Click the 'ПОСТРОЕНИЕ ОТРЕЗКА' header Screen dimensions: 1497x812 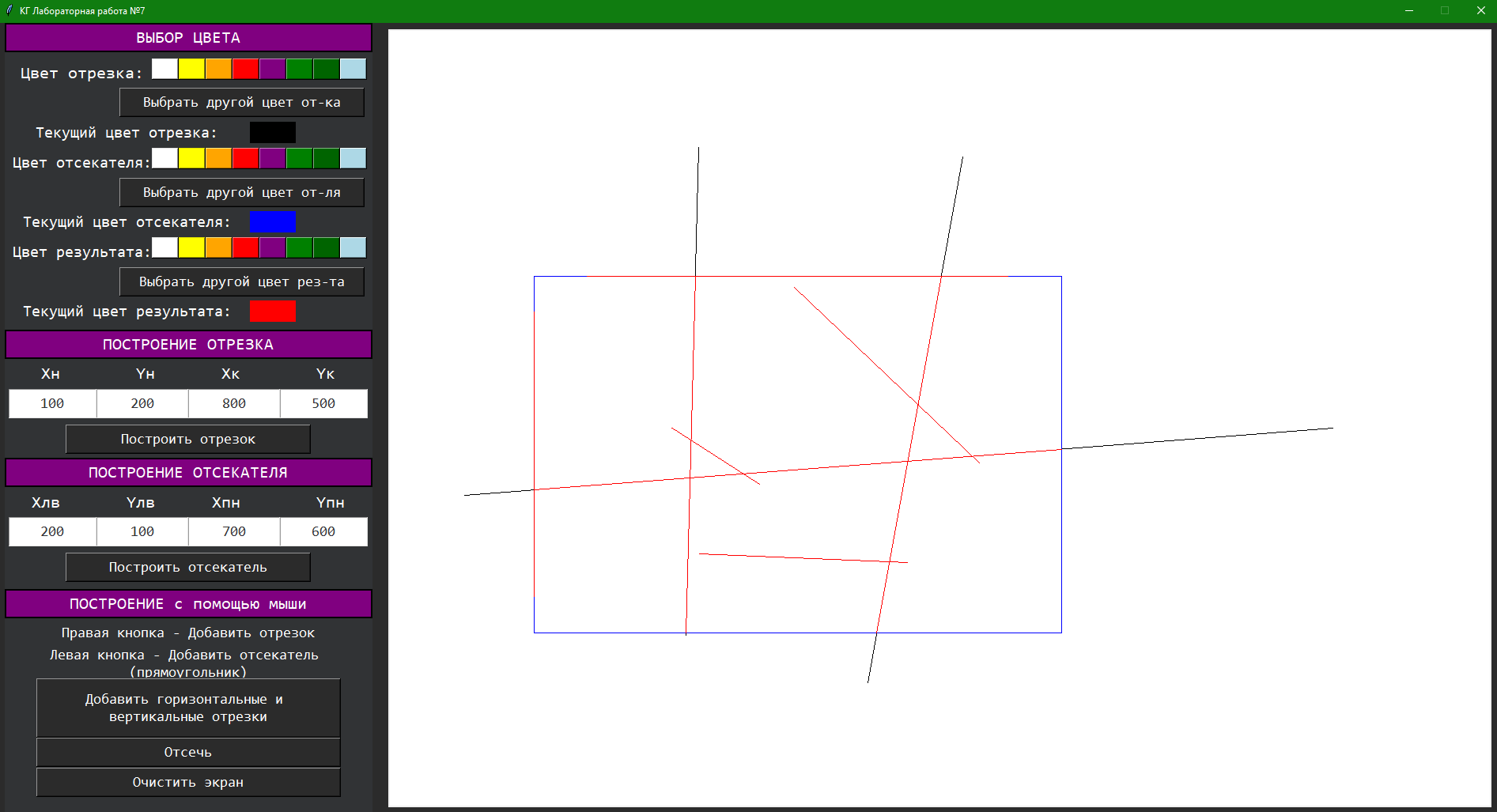pyautogui.click(x=188, y=345)
